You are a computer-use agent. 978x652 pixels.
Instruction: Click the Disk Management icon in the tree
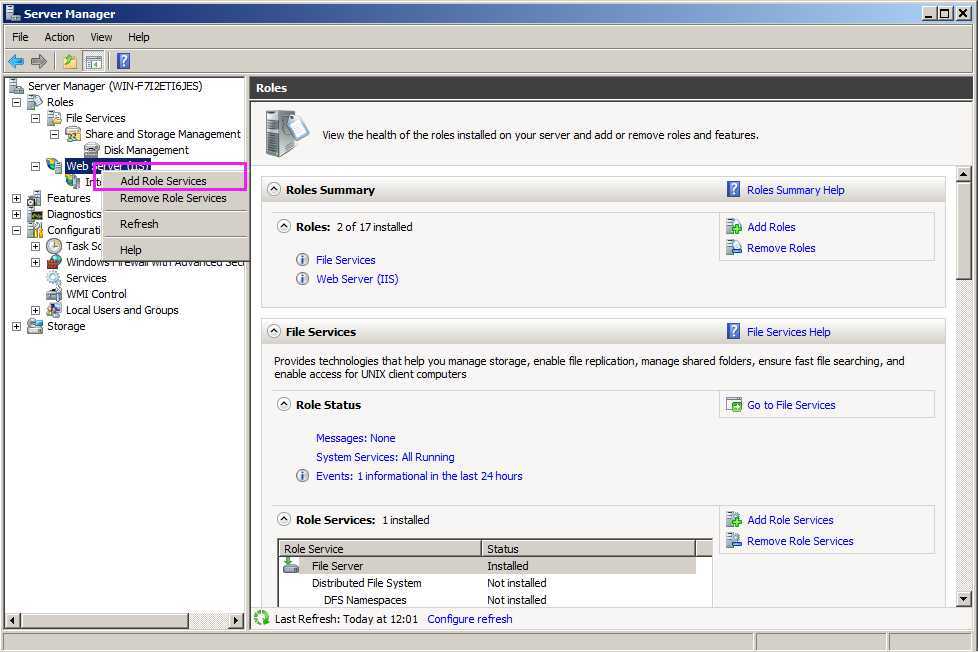point(92,150)
